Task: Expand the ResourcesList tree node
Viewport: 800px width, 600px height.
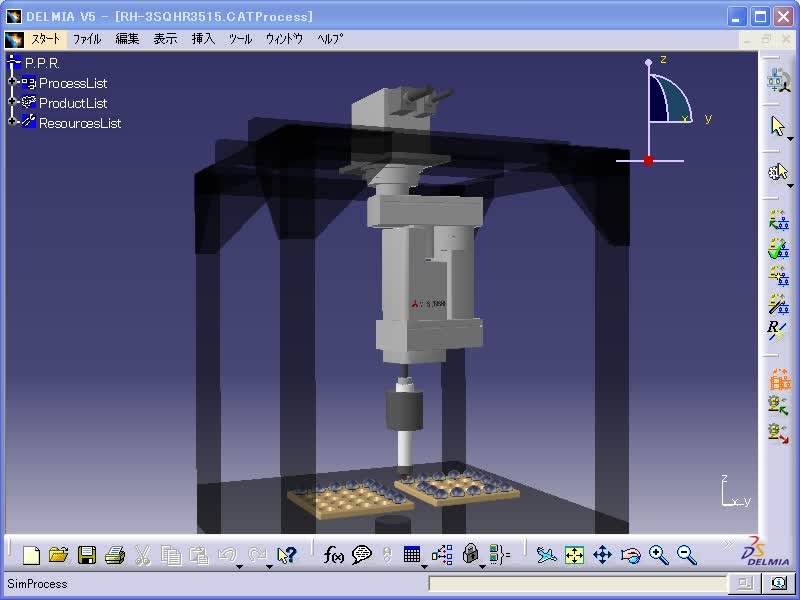Action: click(12, 121)
